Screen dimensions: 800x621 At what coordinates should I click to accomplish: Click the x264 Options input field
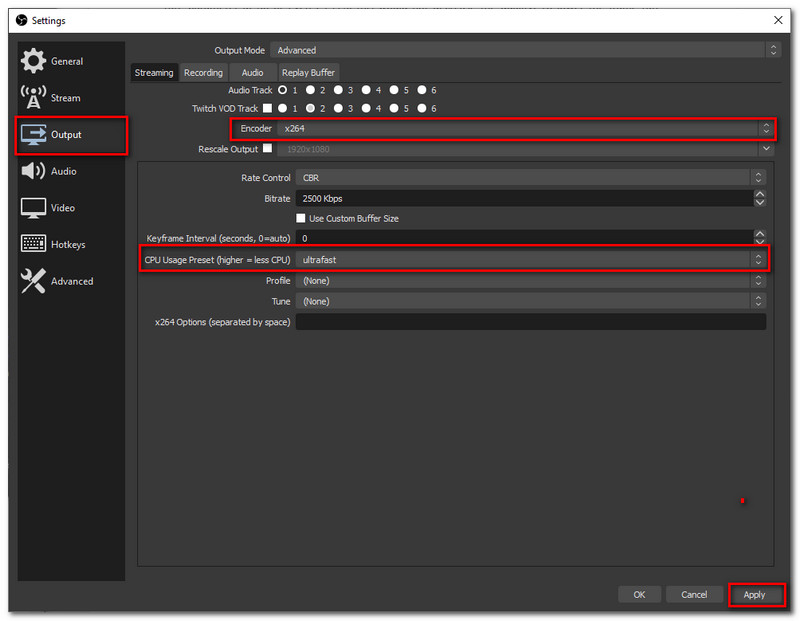pos(530,322)
